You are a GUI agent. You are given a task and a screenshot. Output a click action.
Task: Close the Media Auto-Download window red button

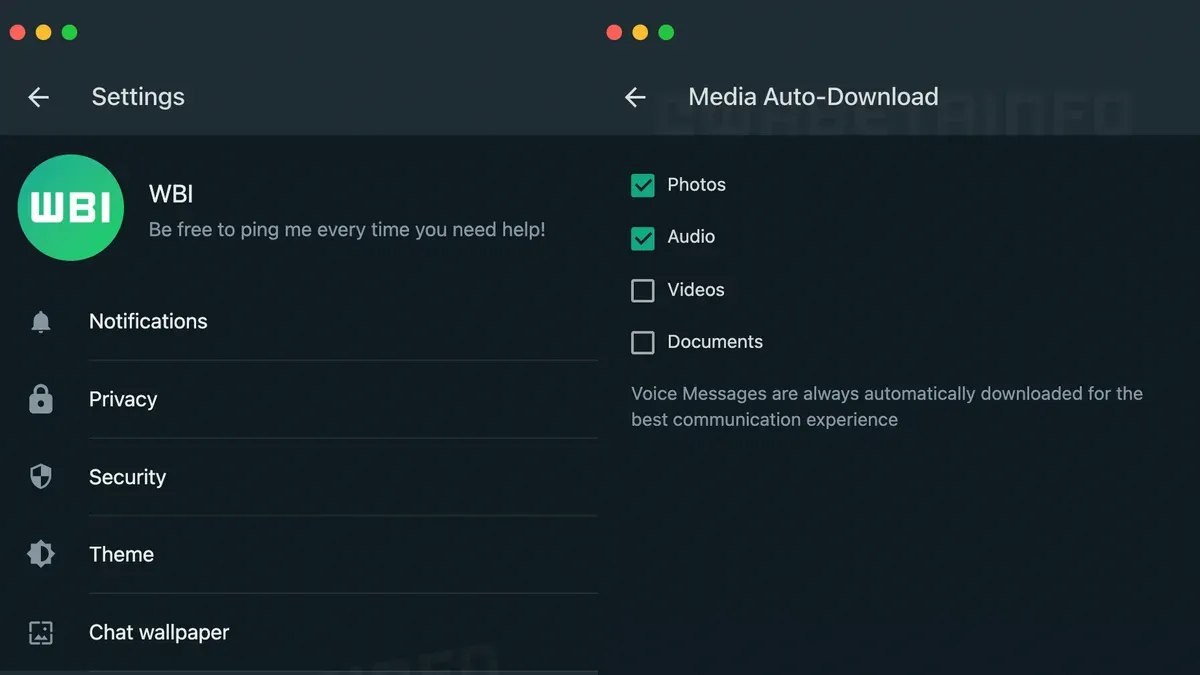click(614, 32)
